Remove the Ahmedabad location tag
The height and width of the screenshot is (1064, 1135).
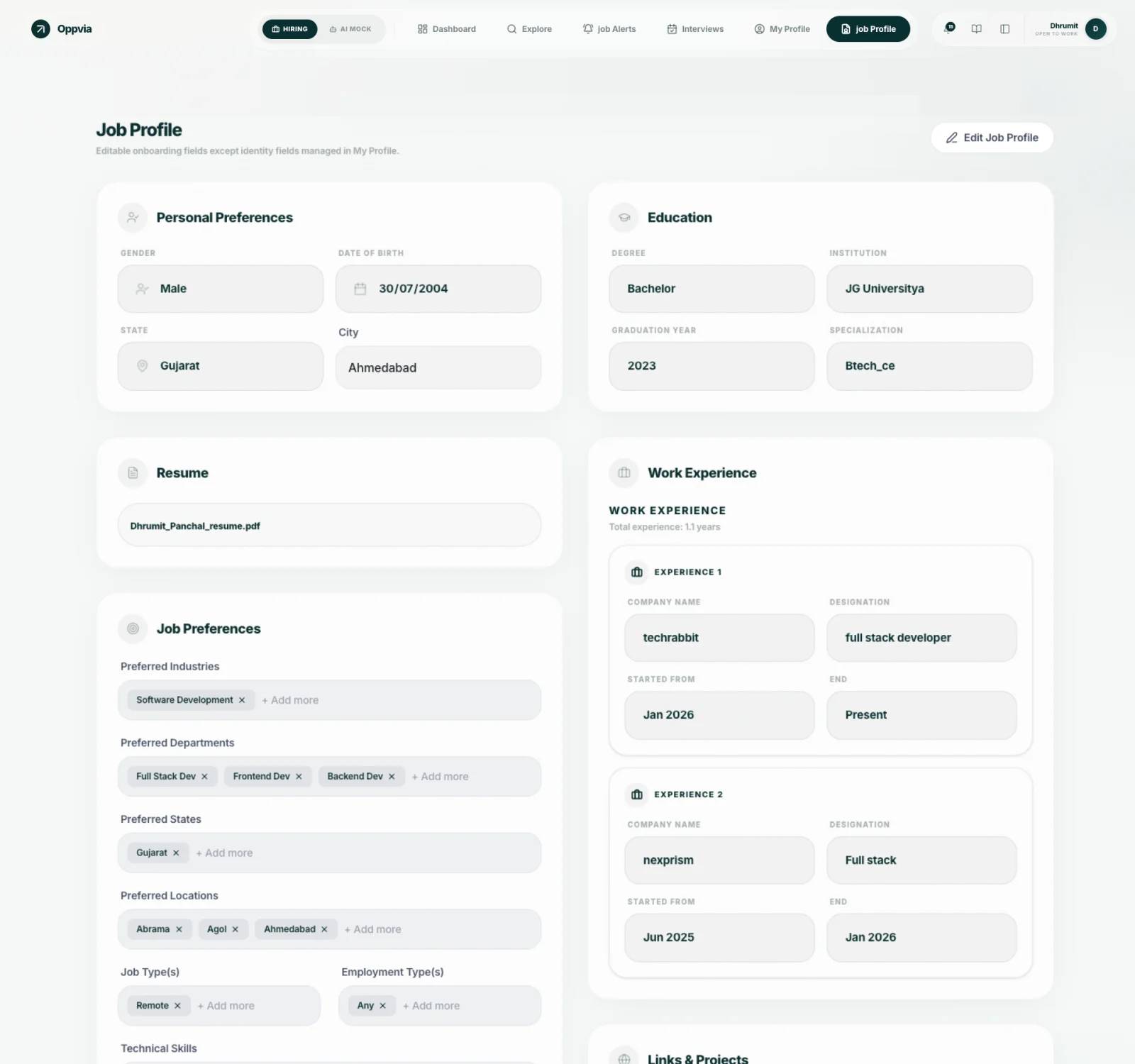click(324, 929)
